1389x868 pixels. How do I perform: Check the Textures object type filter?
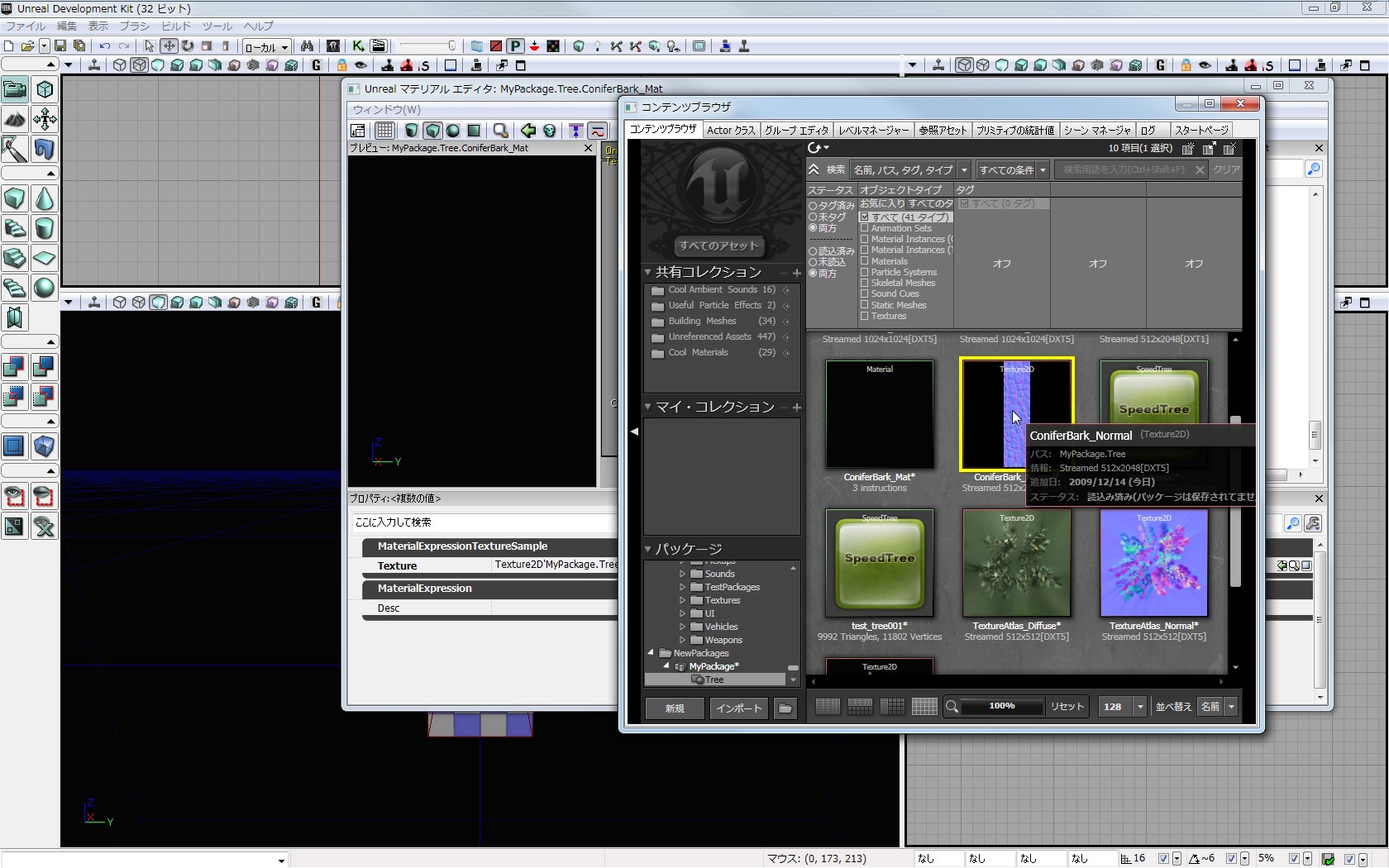pos(865,316)
